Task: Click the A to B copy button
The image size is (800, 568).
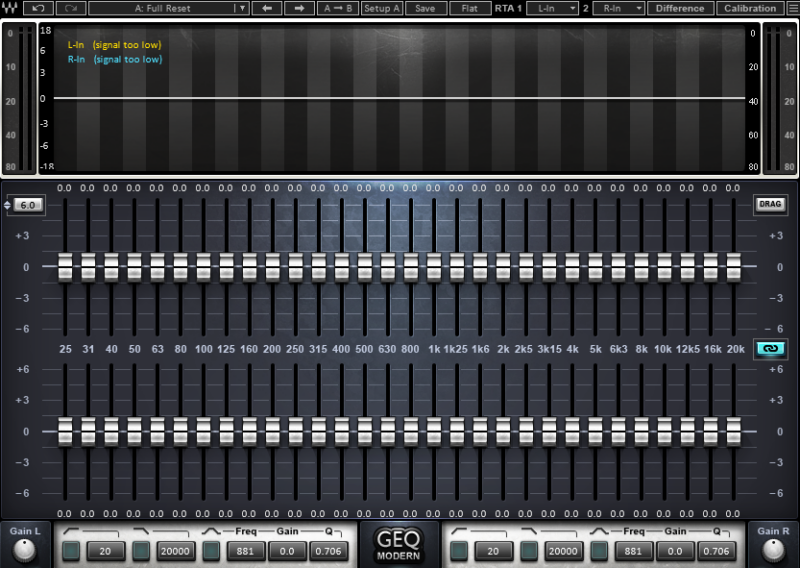Action: (x=337, y=8)
